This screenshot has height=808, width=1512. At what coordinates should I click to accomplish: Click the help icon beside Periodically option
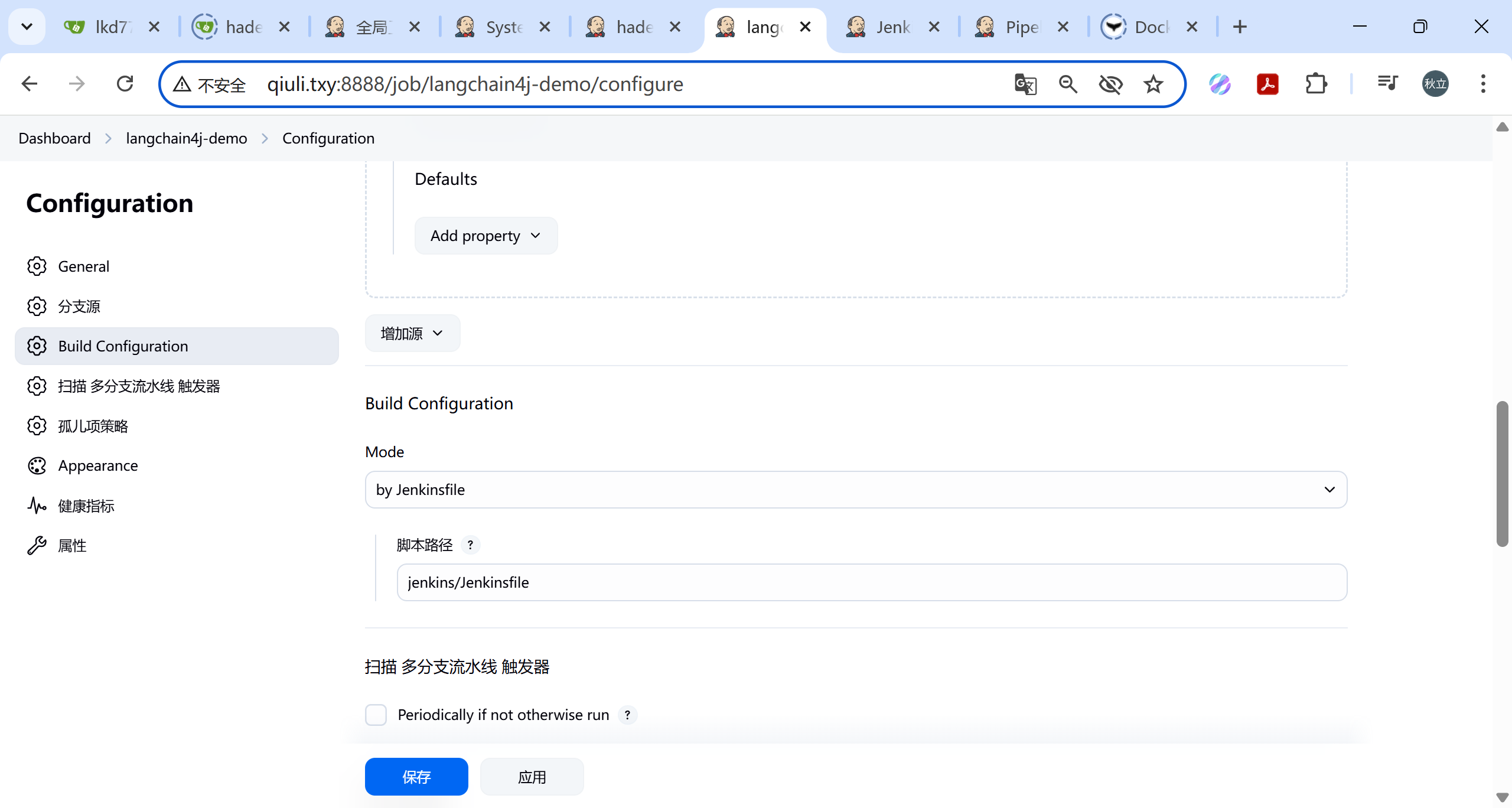[627, 715]
